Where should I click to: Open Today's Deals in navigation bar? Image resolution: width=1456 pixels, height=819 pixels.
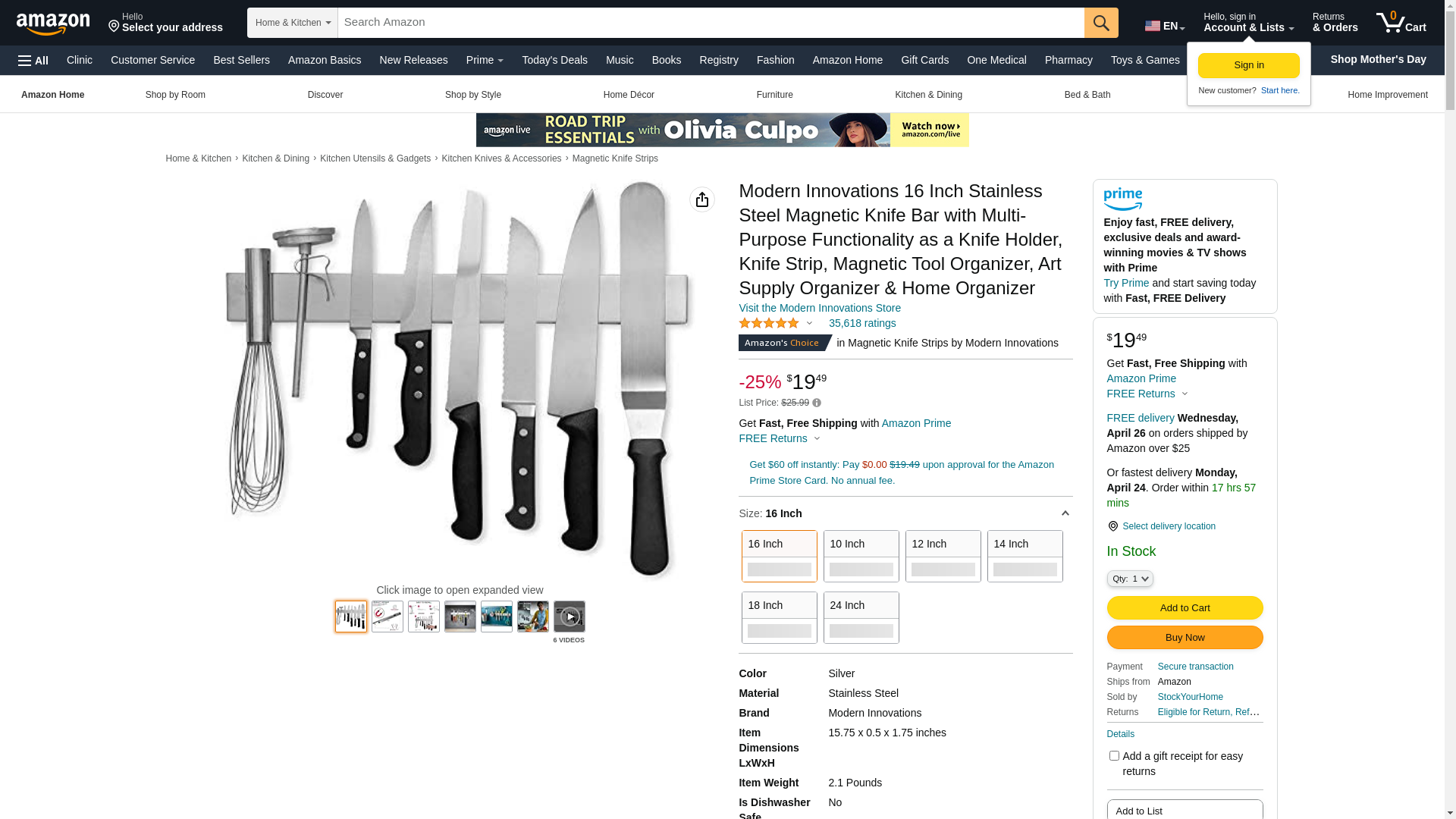[554, 60]
